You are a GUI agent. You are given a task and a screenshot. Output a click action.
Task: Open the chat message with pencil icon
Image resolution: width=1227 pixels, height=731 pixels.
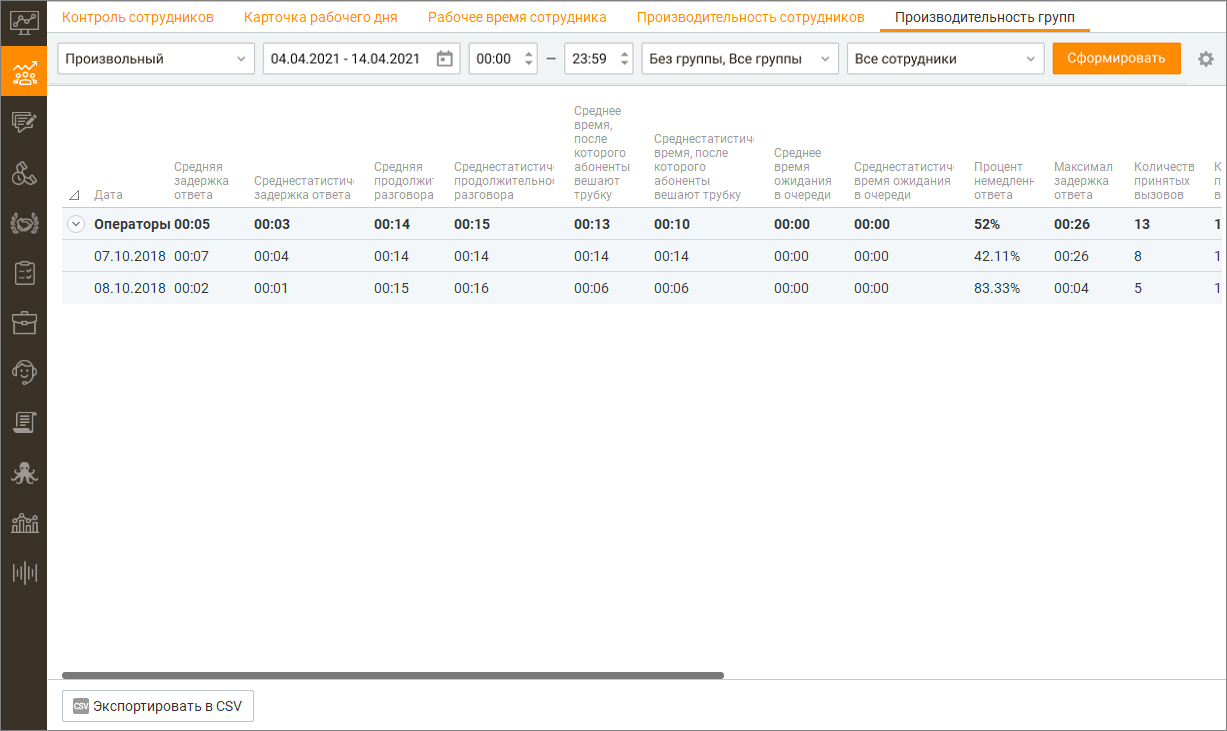coord(24,122)
